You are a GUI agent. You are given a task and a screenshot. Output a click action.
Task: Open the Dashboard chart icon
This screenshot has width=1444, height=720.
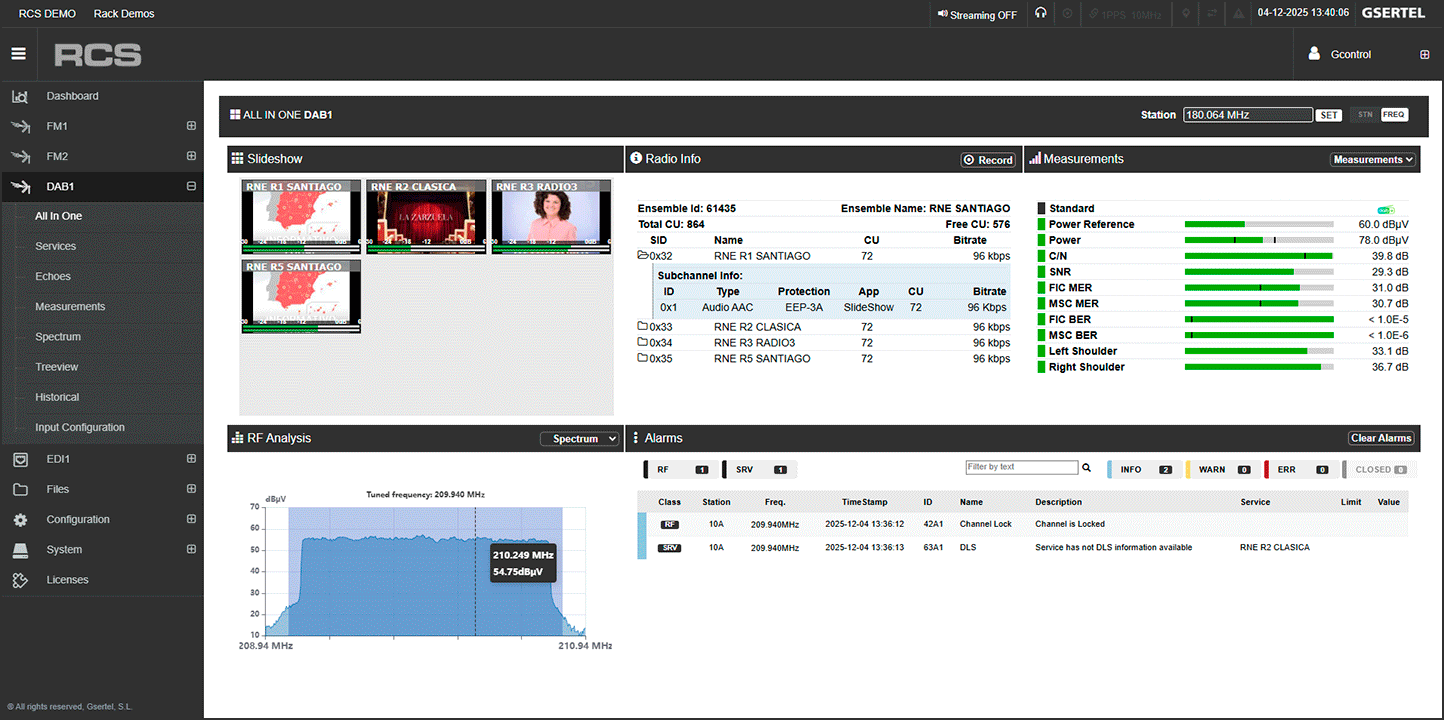tap(19, 97)
